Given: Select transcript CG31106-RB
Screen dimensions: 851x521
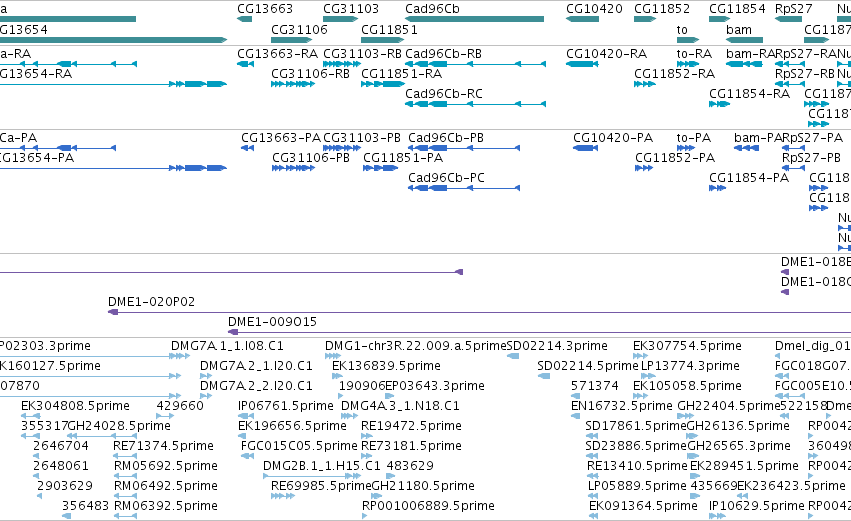Looking at the screenshot, I should [x=293, y=84].
